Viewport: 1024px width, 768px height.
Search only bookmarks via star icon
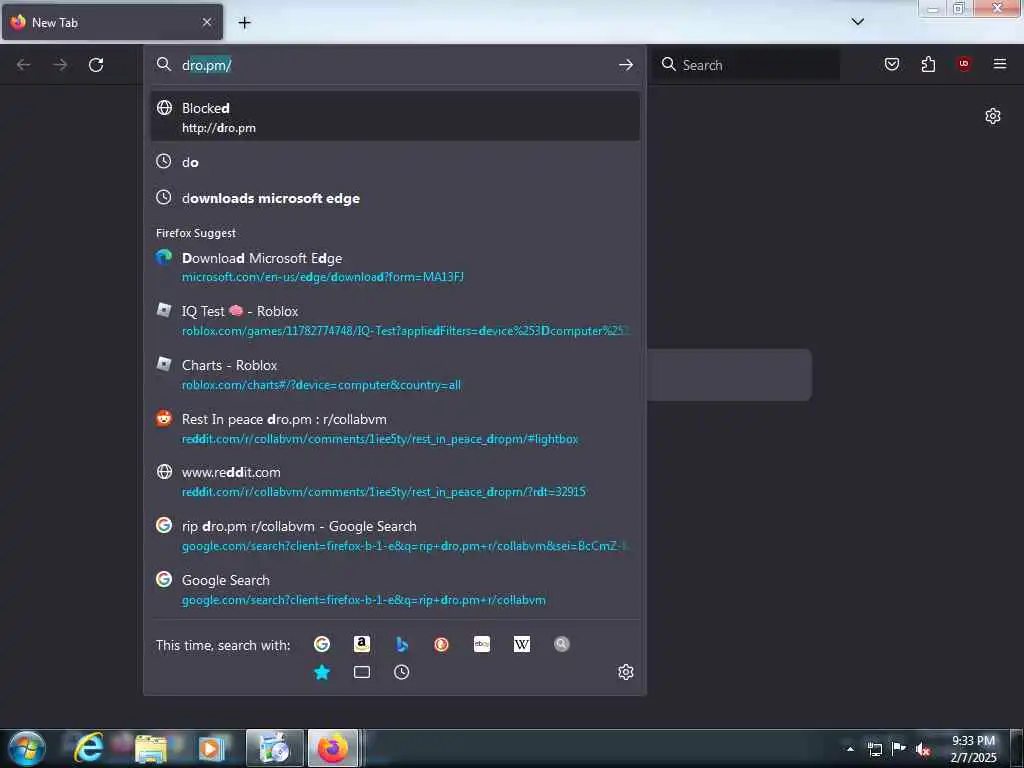[x=322, y=672]
